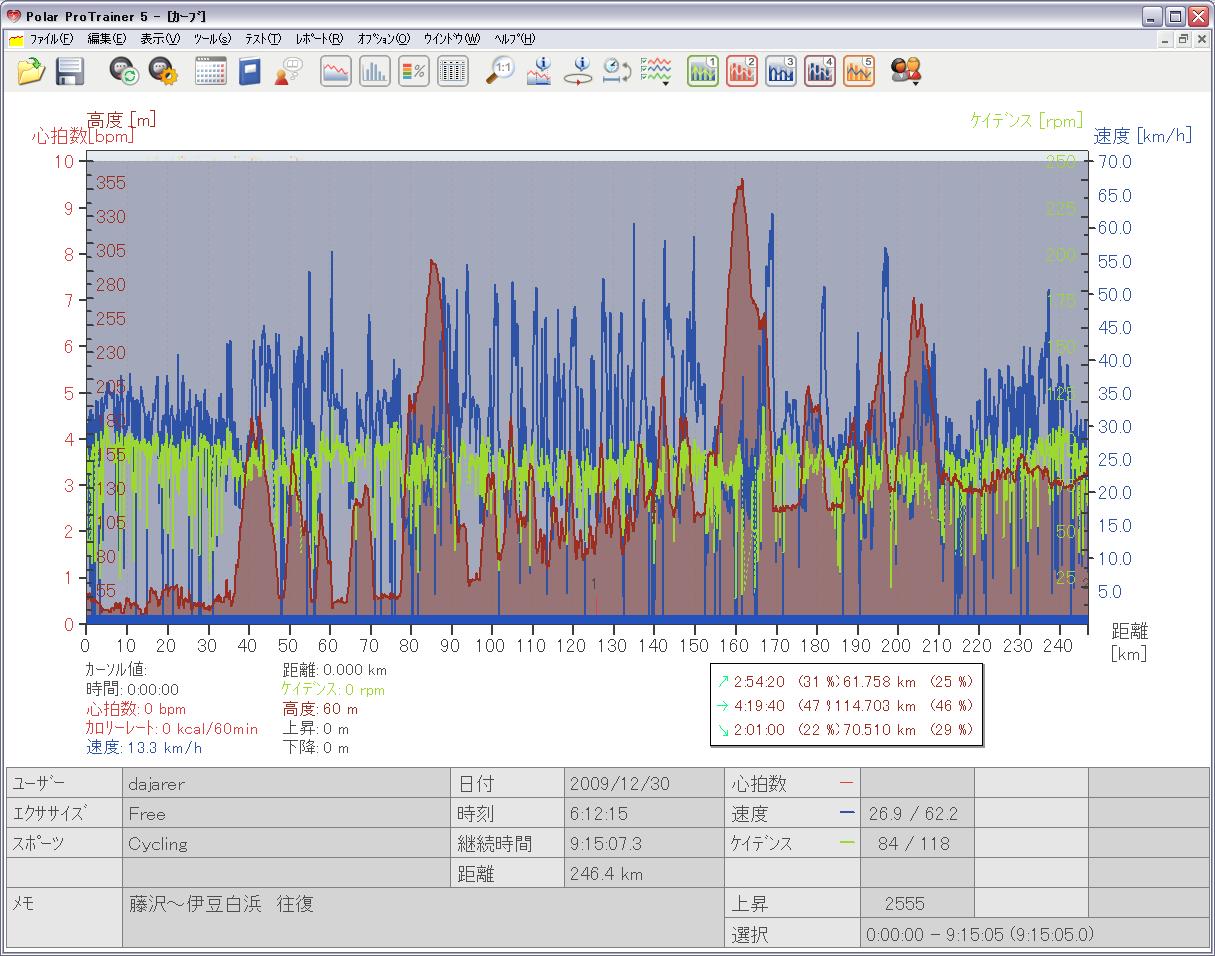The image size is (1215, 956).
Task: Click the descent 2:01:00 summary row
Action: tap(844, 729)
